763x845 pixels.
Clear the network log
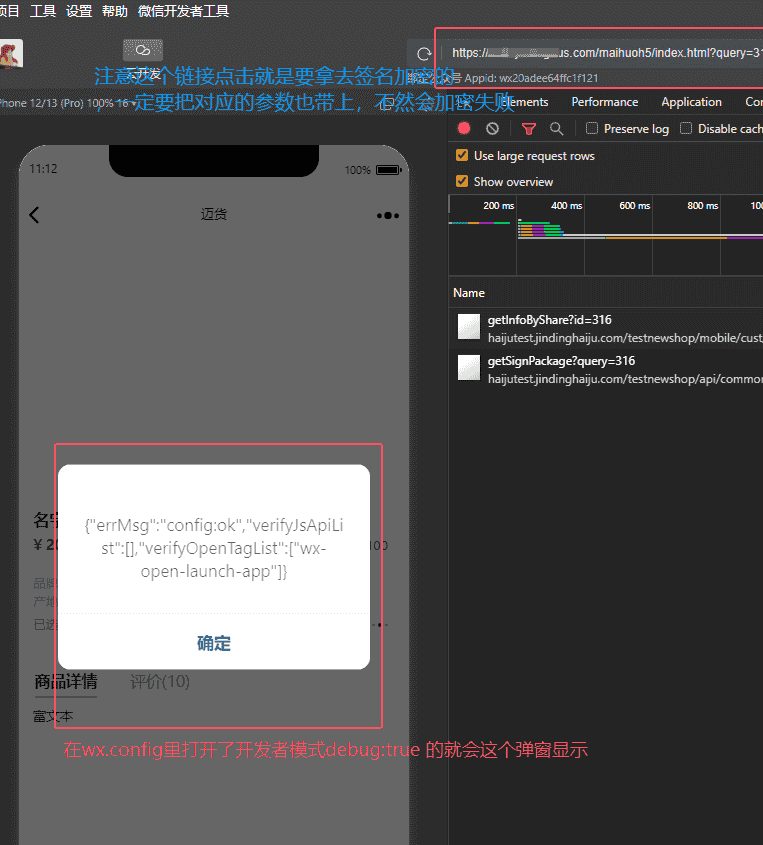click(493, 128)
